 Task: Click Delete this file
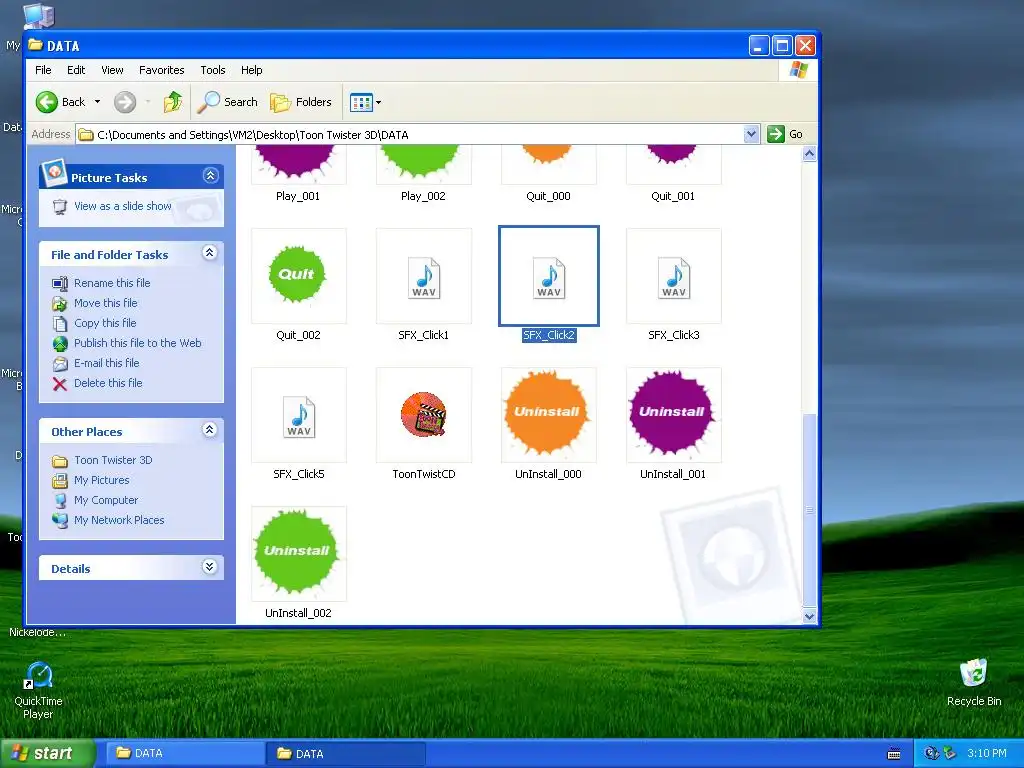[108, 383]
